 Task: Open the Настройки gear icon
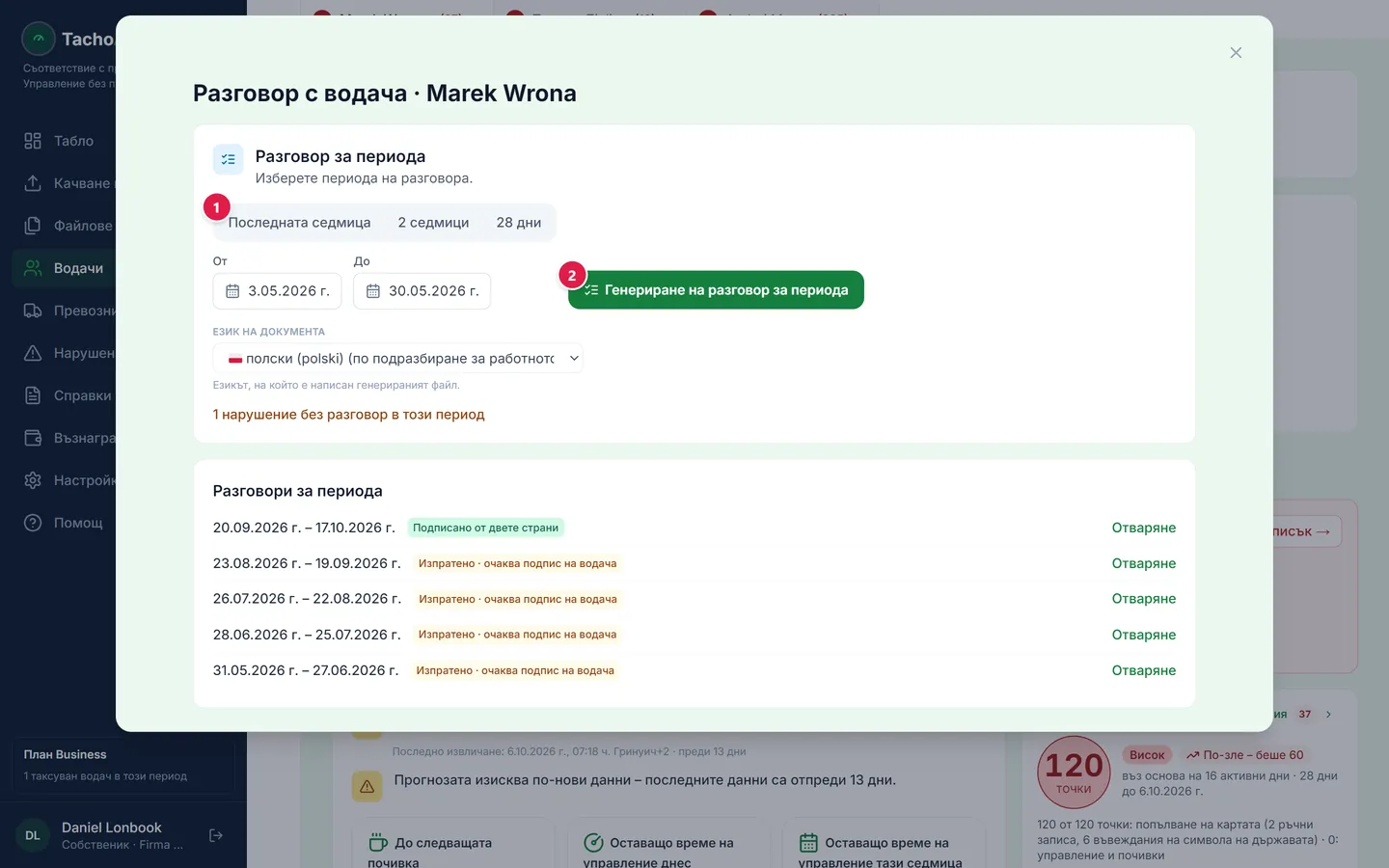coord(33,480)
